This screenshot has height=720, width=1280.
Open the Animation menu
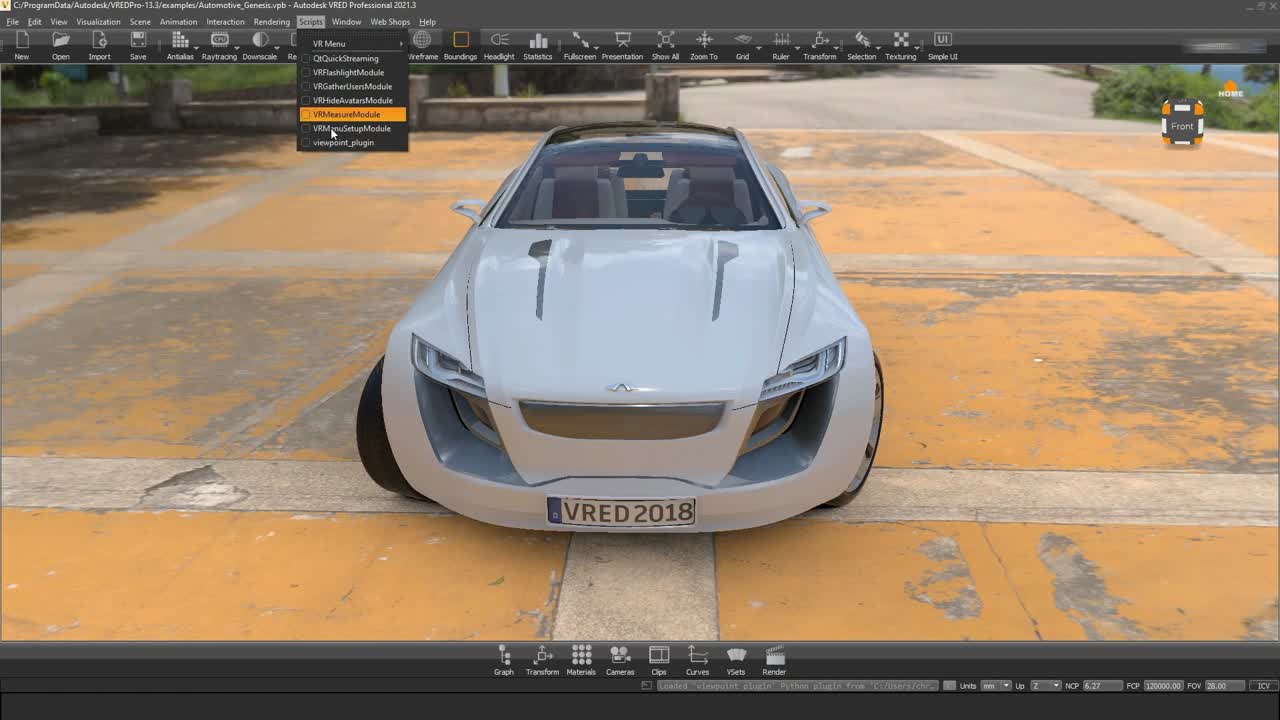click(x=178, y=22)
